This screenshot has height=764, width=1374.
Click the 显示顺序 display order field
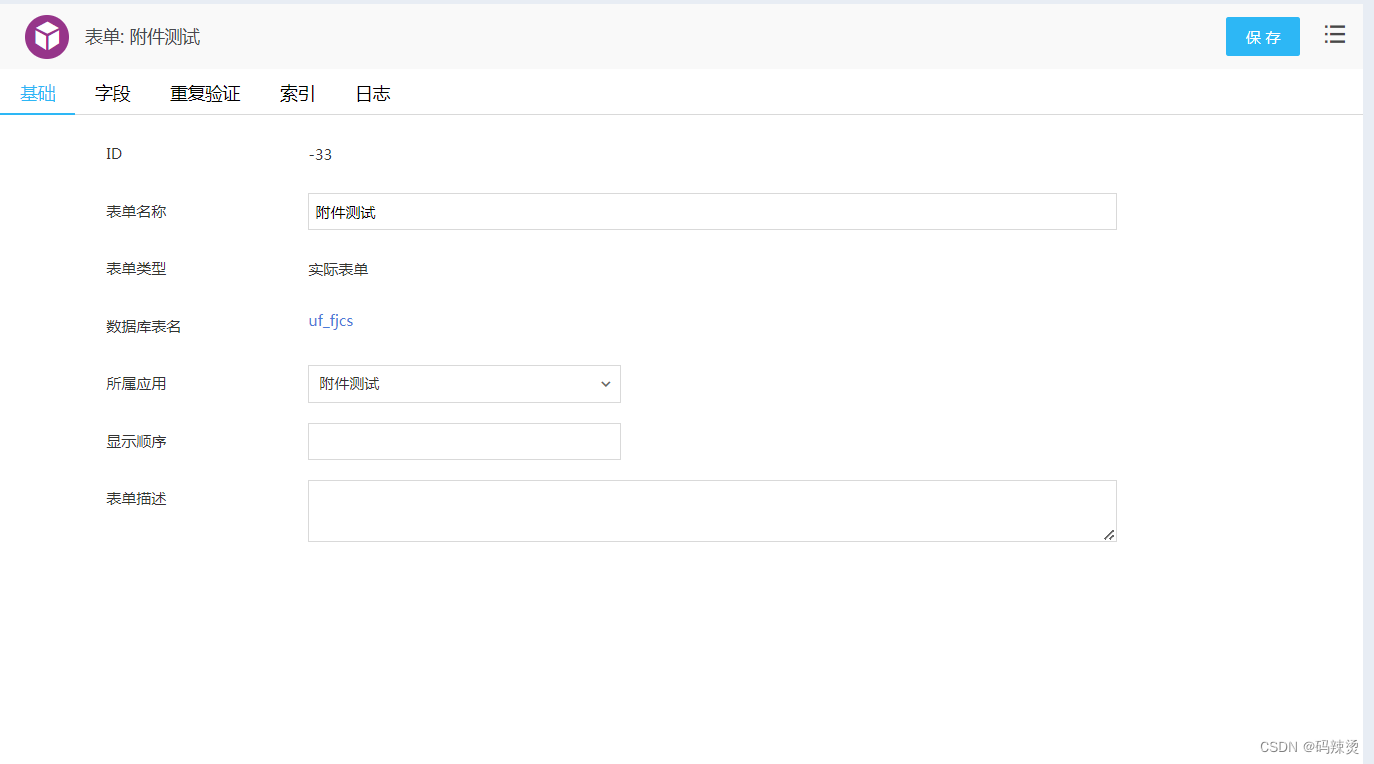tap(464, 441)
